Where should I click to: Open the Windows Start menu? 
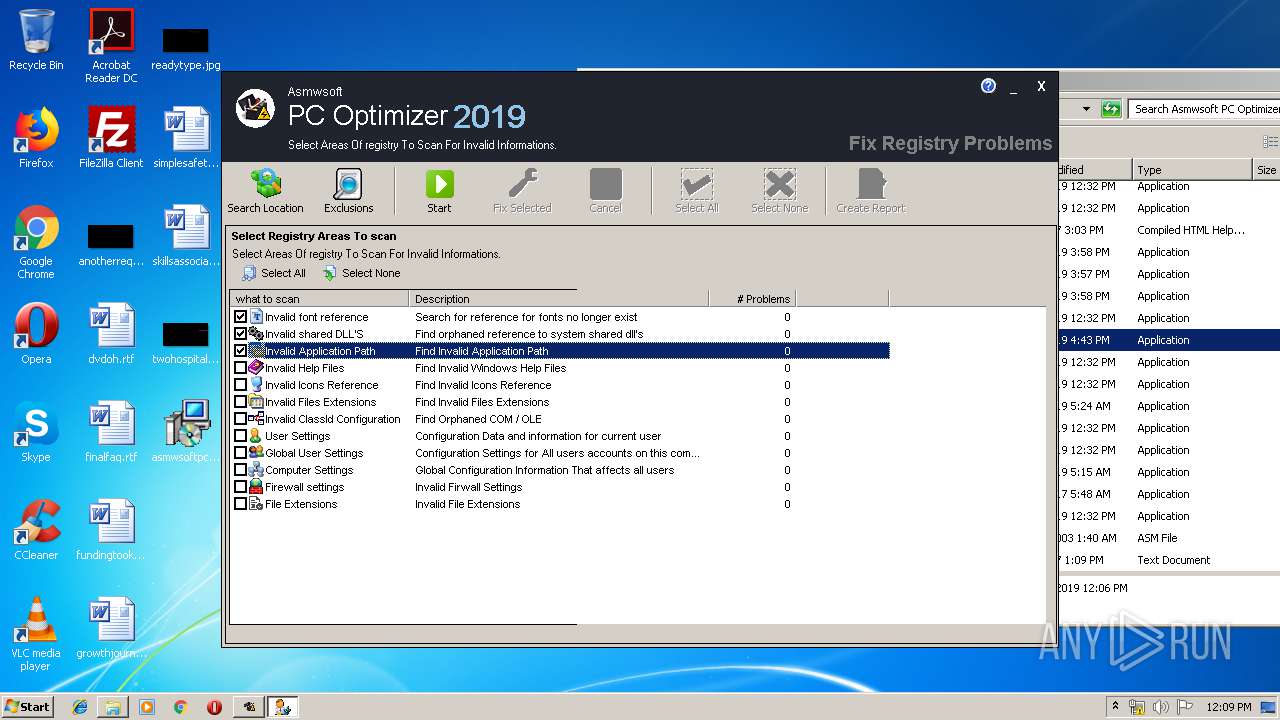[28, 706]
